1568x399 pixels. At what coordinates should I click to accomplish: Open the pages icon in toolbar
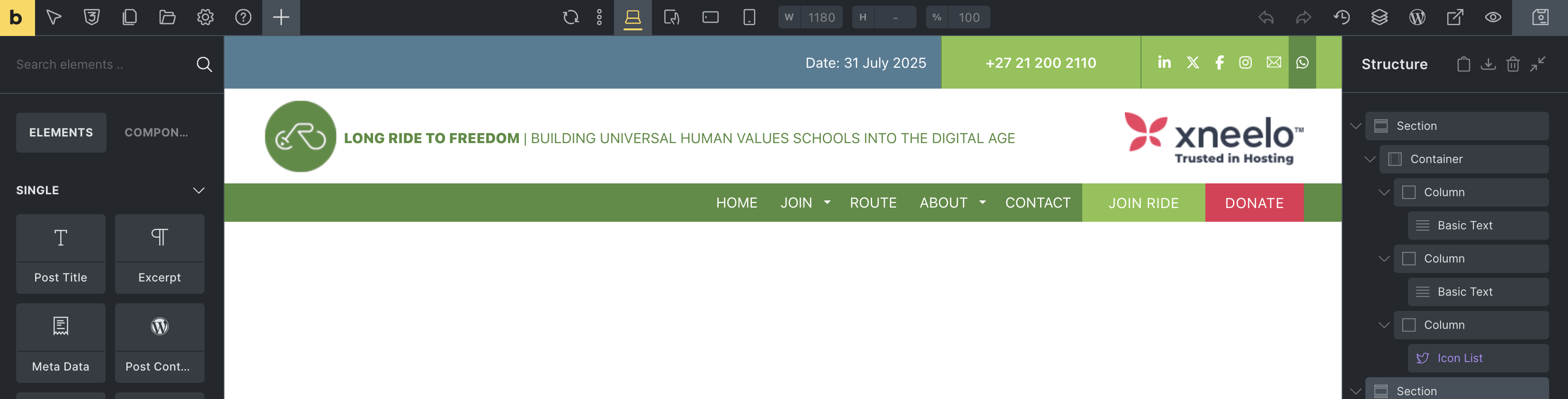[x=130, y=18]
